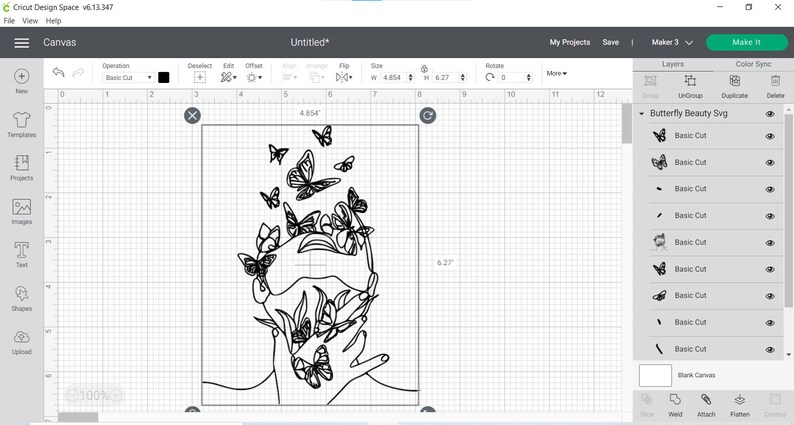The width and height of the screenshot is (794, 425).
Task: Open the Maker 3 machine dropdown
Action: coord(671,43)
